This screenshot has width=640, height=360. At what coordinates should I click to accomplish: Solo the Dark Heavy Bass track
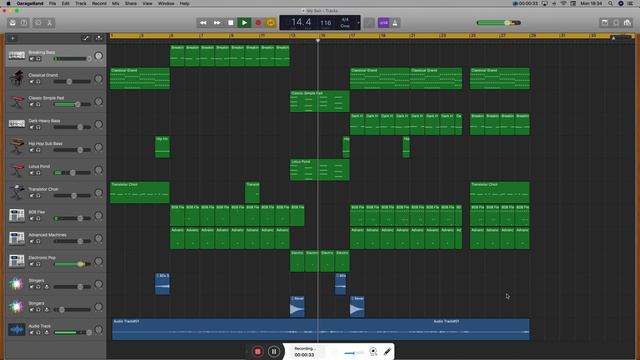pyautogui.click(x=38, y=127)
